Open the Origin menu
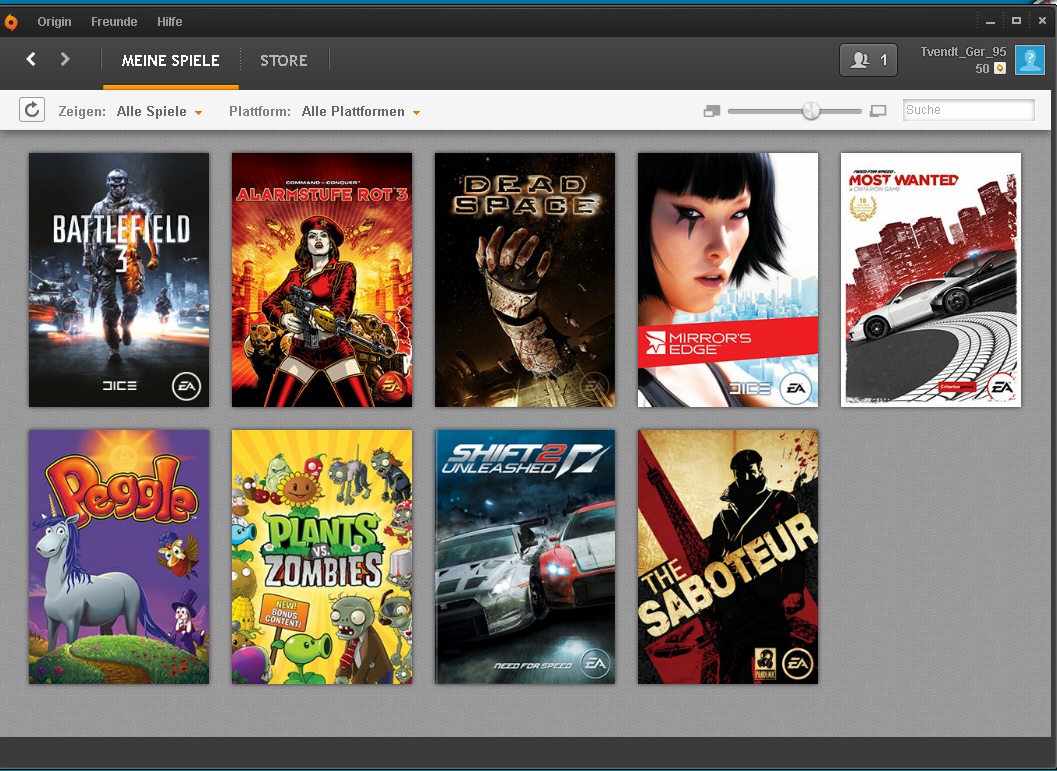Viewport: 1057px width, 771px height. tap(55, 22)
